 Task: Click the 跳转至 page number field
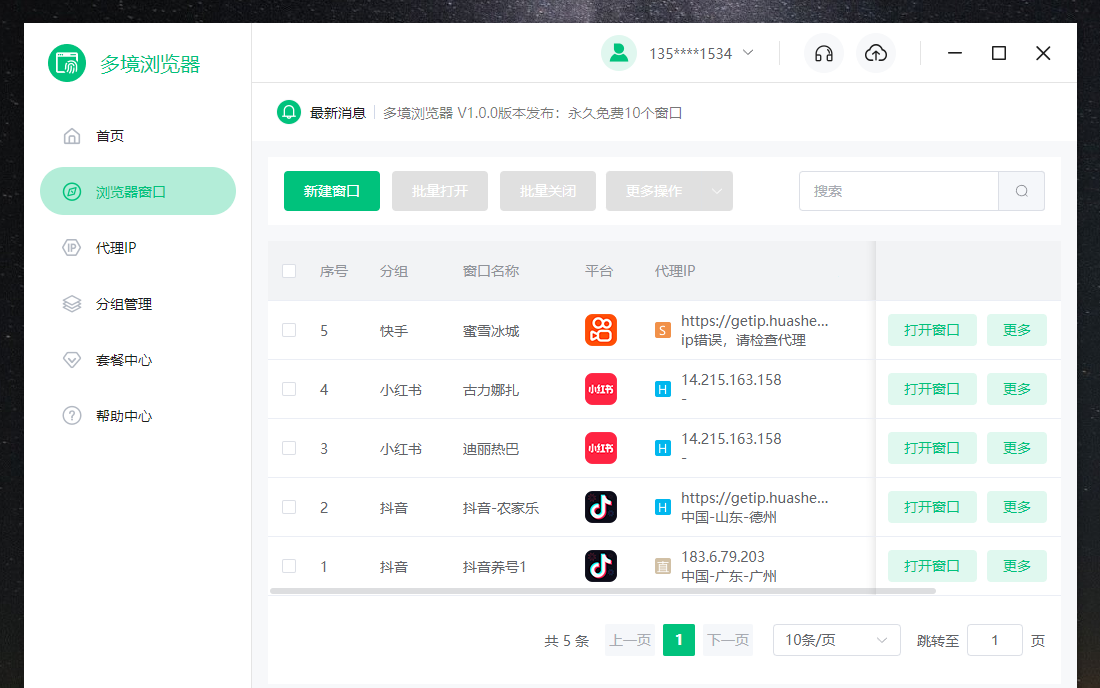[x=994, y=640]
